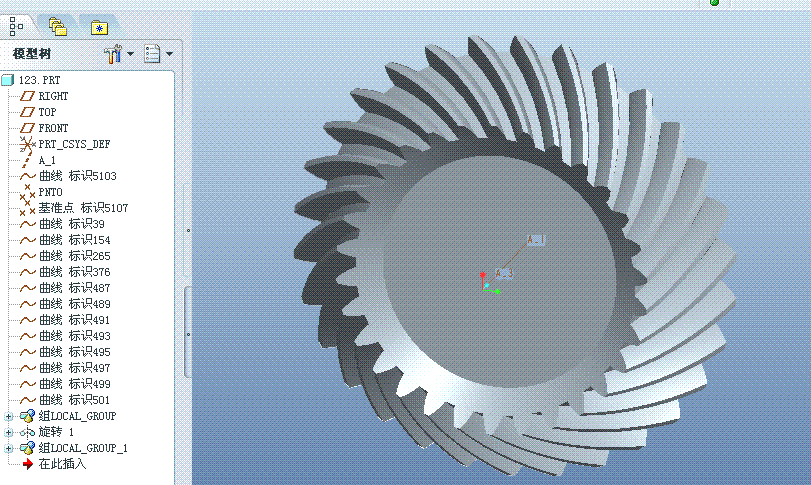This screenshot has width=811, height=485.
Task: Switch to the Model Tree navigator tab
Action: click(16, 26)
